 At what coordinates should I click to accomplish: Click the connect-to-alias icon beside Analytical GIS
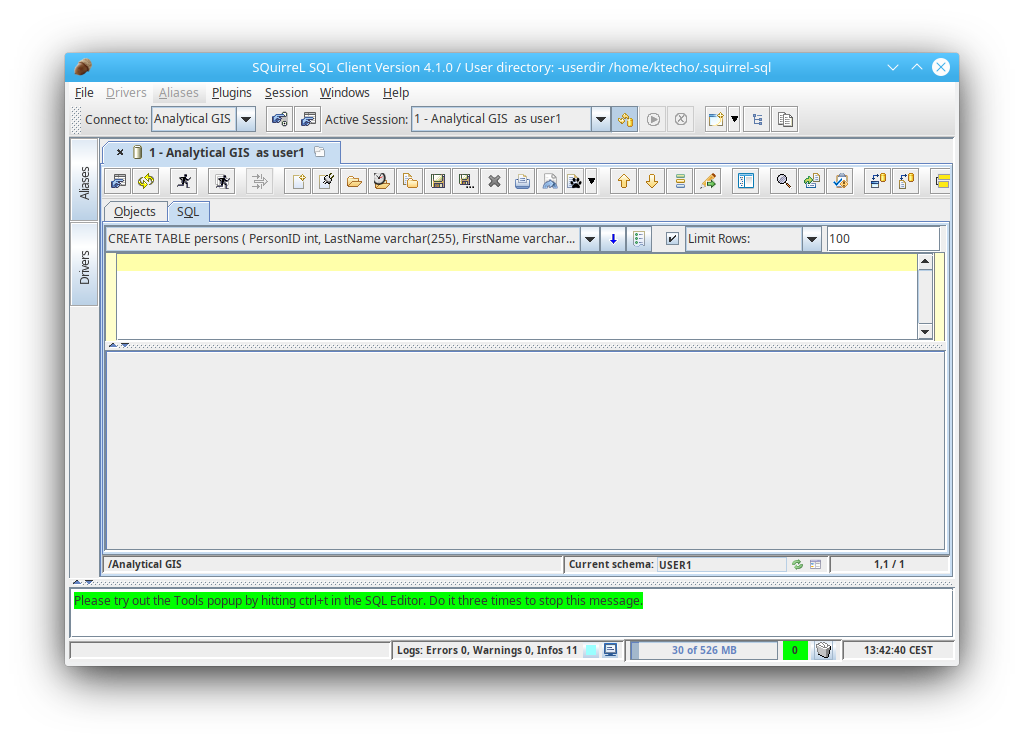coord(280,119)
